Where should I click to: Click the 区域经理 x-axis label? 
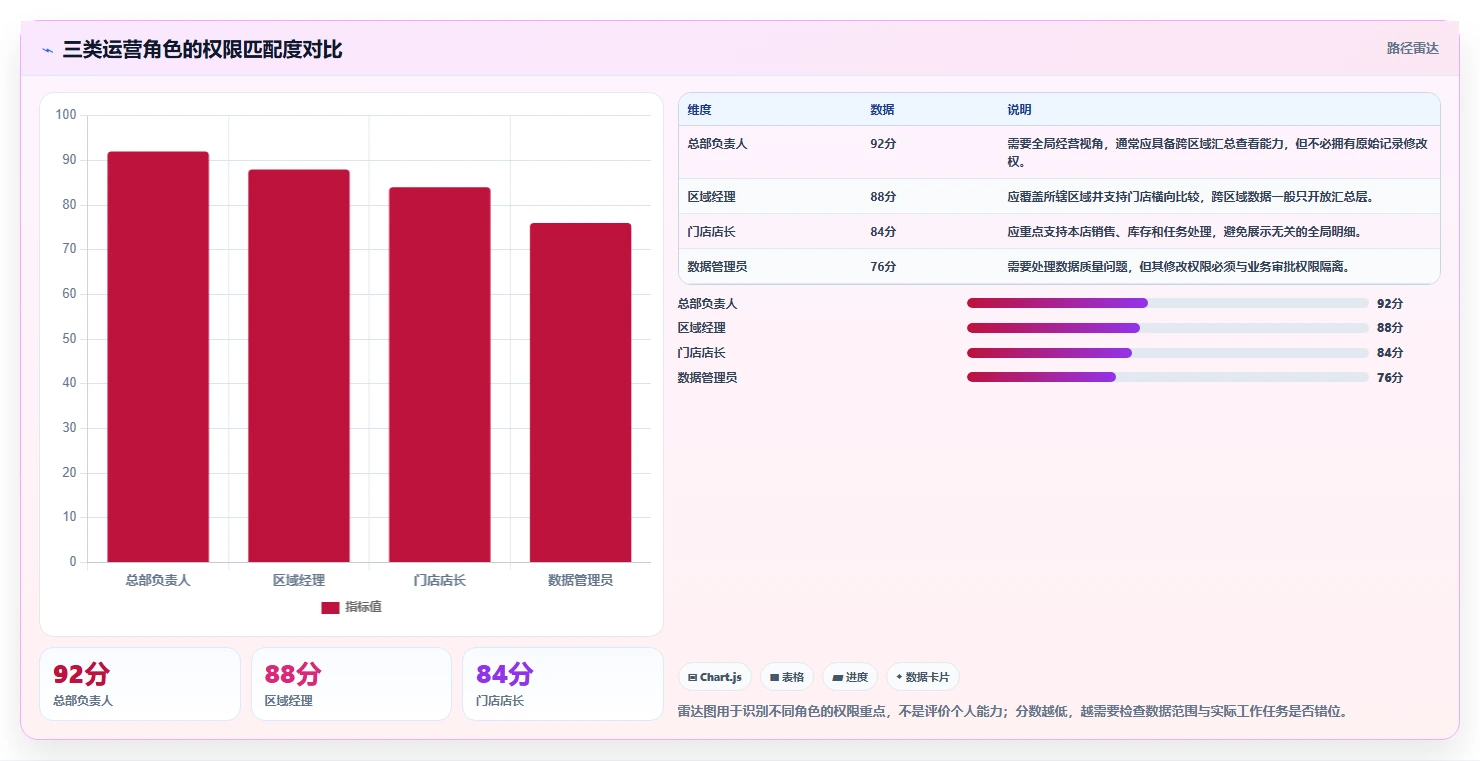(x=299, y=580)
